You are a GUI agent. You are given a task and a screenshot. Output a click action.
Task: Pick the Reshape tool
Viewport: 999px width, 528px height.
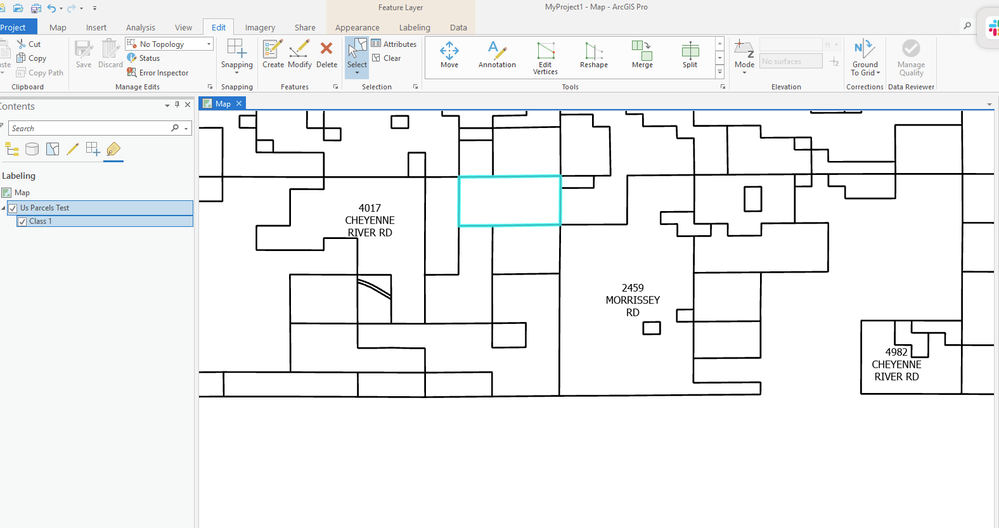click(594, 55)
